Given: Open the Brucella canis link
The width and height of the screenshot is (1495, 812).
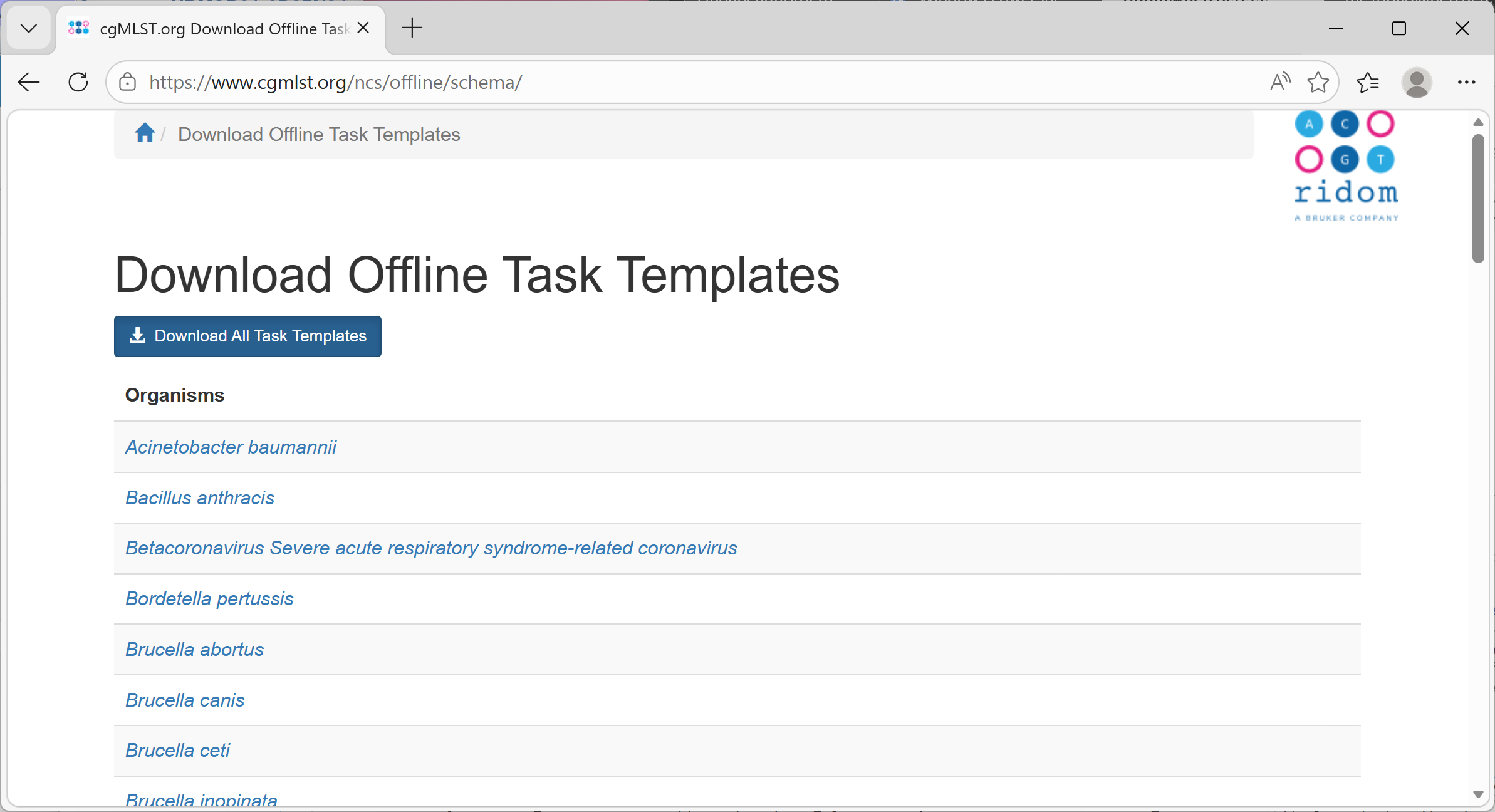Looking at the screenshot, I should coord(185,700).
